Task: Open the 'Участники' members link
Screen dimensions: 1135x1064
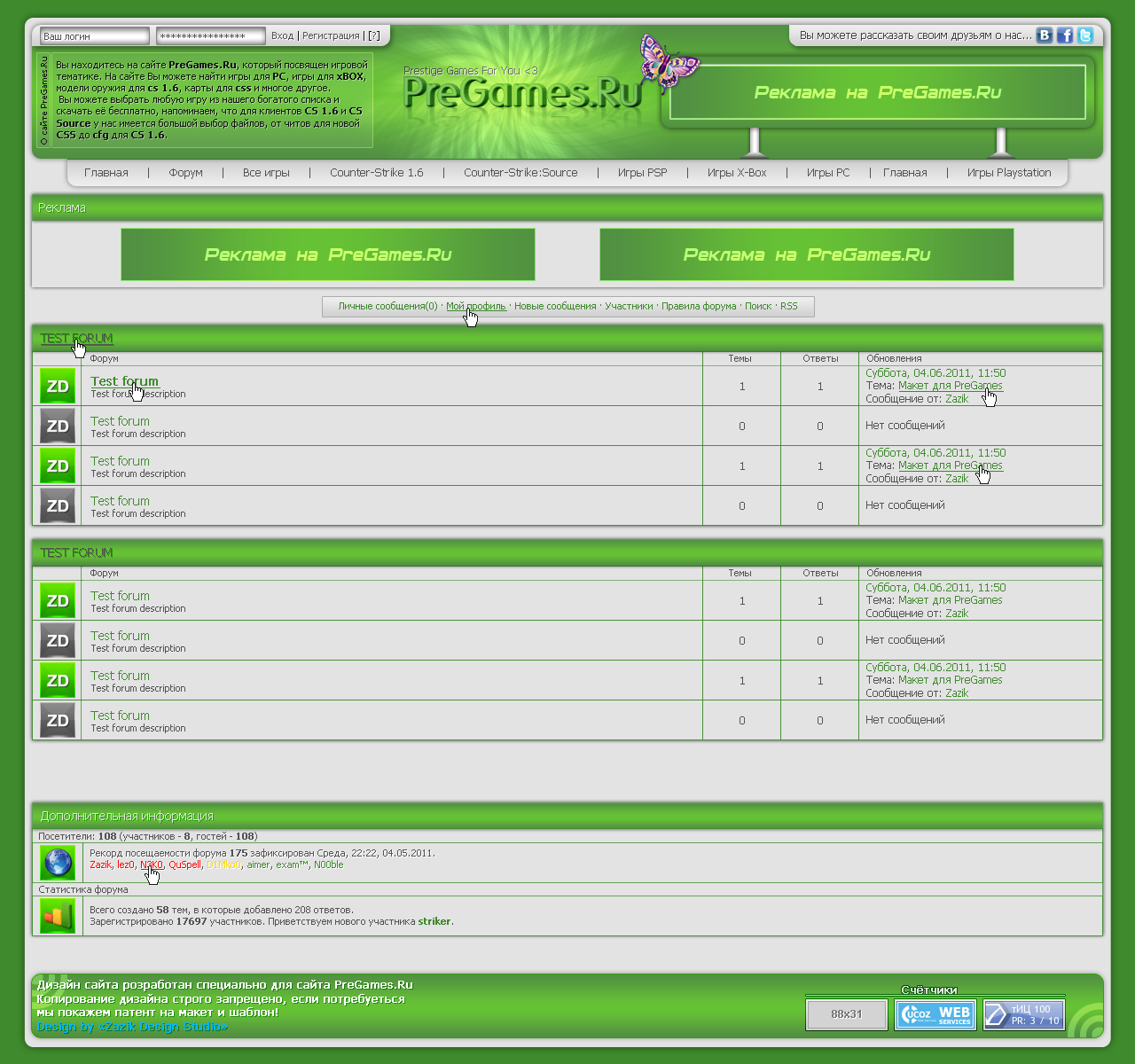Action: pos(629,306)
